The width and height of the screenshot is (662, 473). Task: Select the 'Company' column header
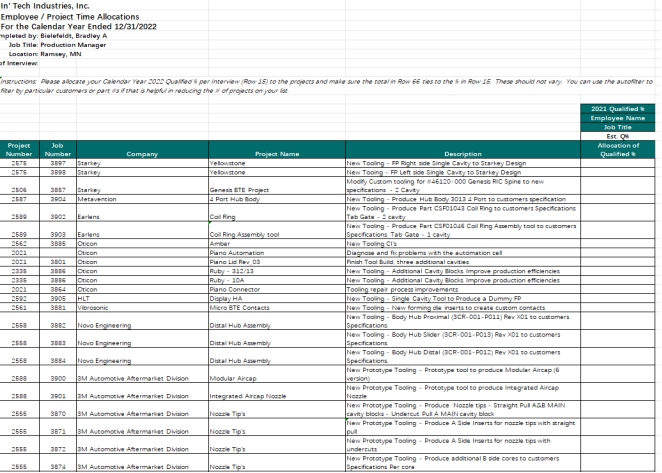(142, 150)
